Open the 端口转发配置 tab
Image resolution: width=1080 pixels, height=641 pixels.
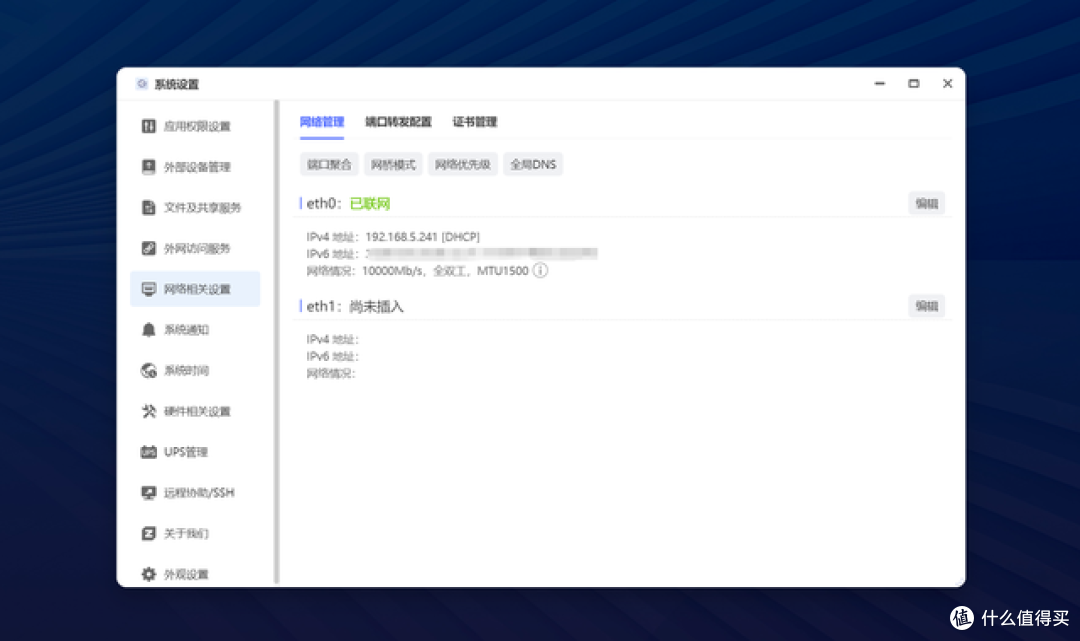(398, 122)
